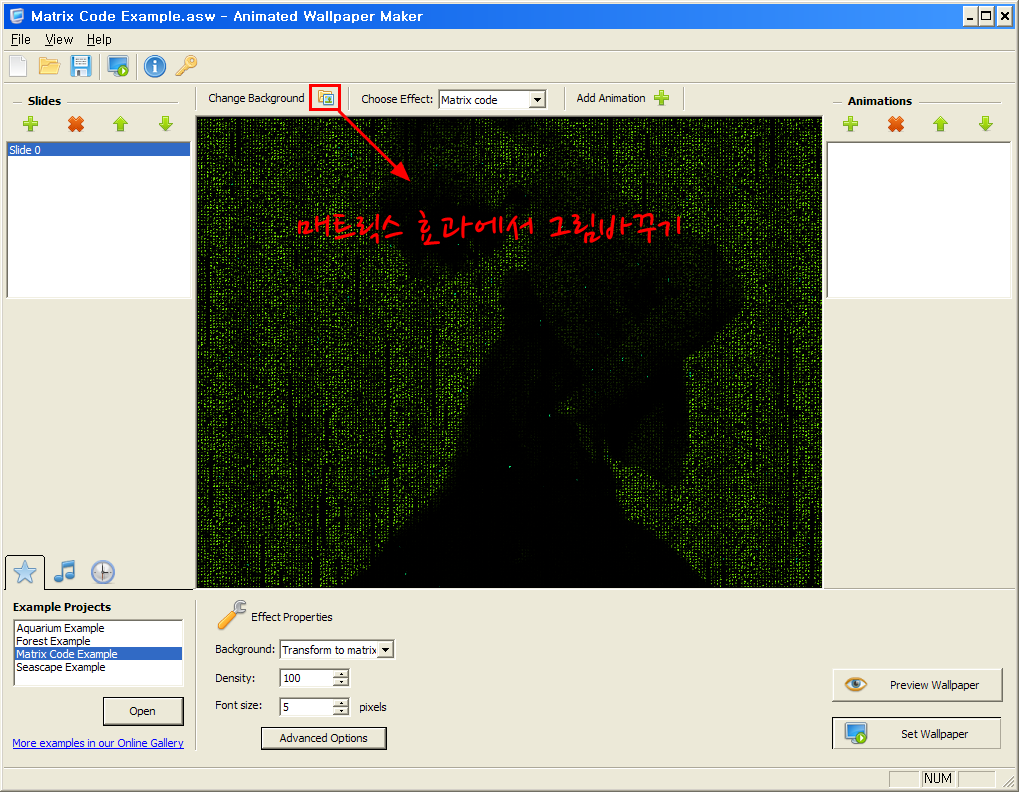
Task: Minimize the Animated Wallpaper Maker window
Action: (970, 16)
